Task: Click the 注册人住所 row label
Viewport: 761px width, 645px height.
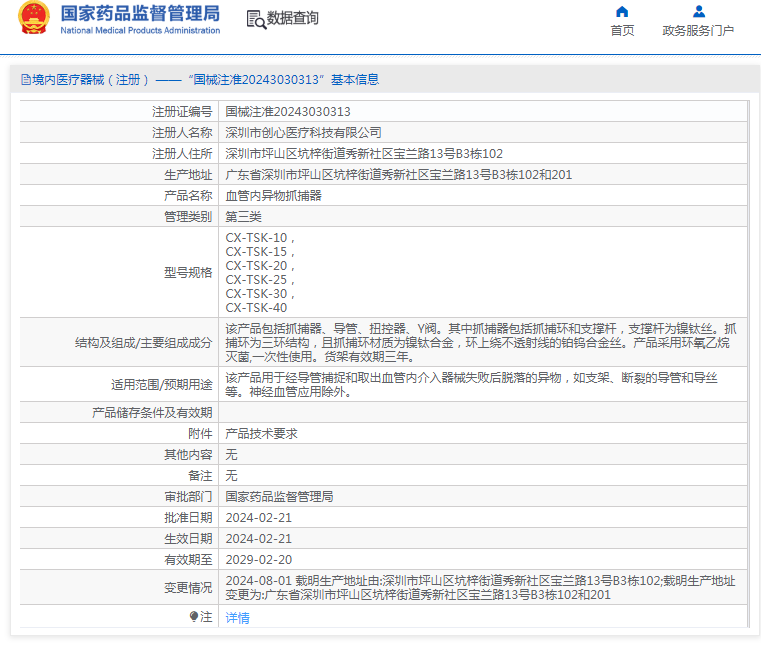Action: click(x=182, y=154)
